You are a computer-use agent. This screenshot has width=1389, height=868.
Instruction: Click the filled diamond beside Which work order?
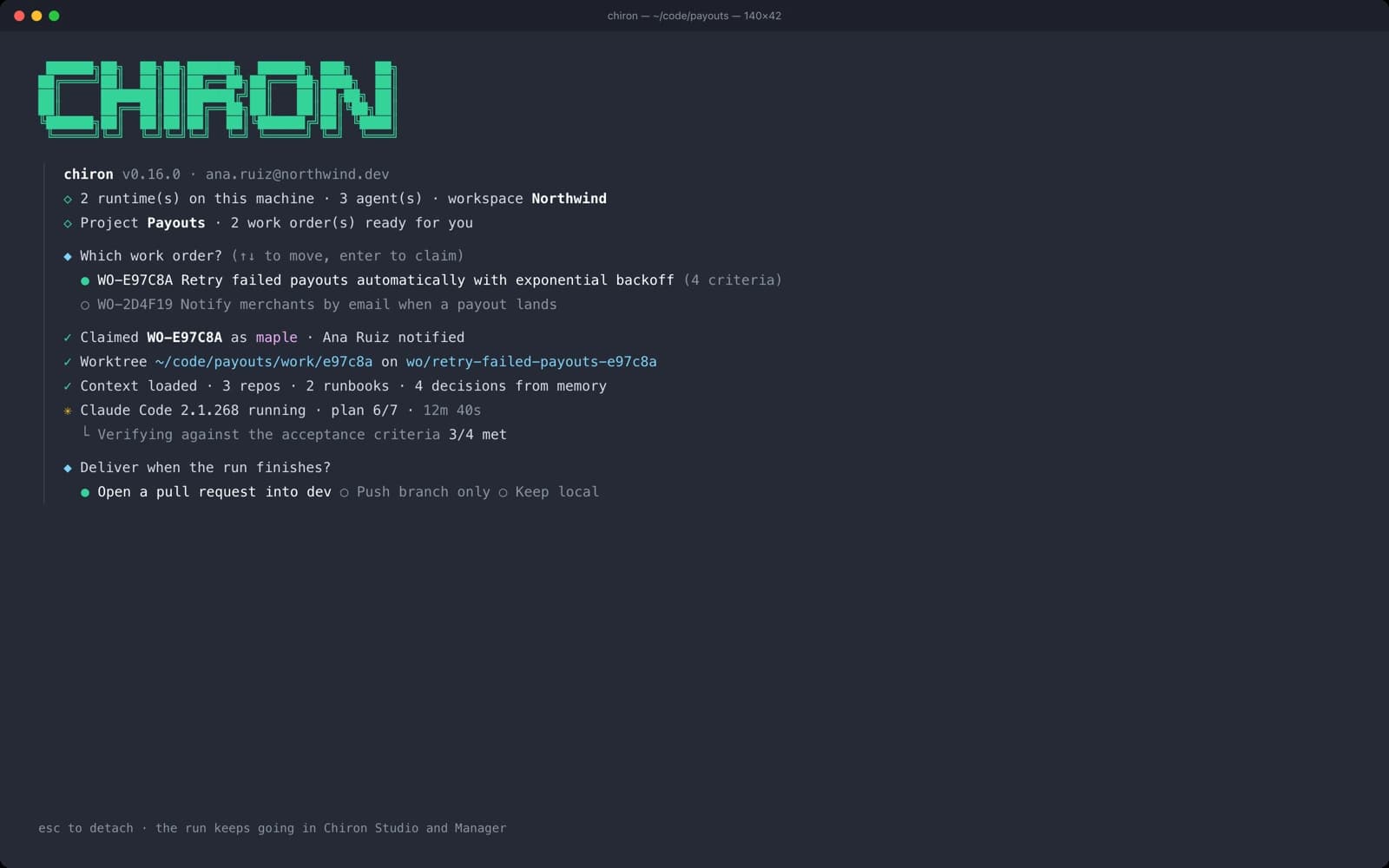(68, 256)
